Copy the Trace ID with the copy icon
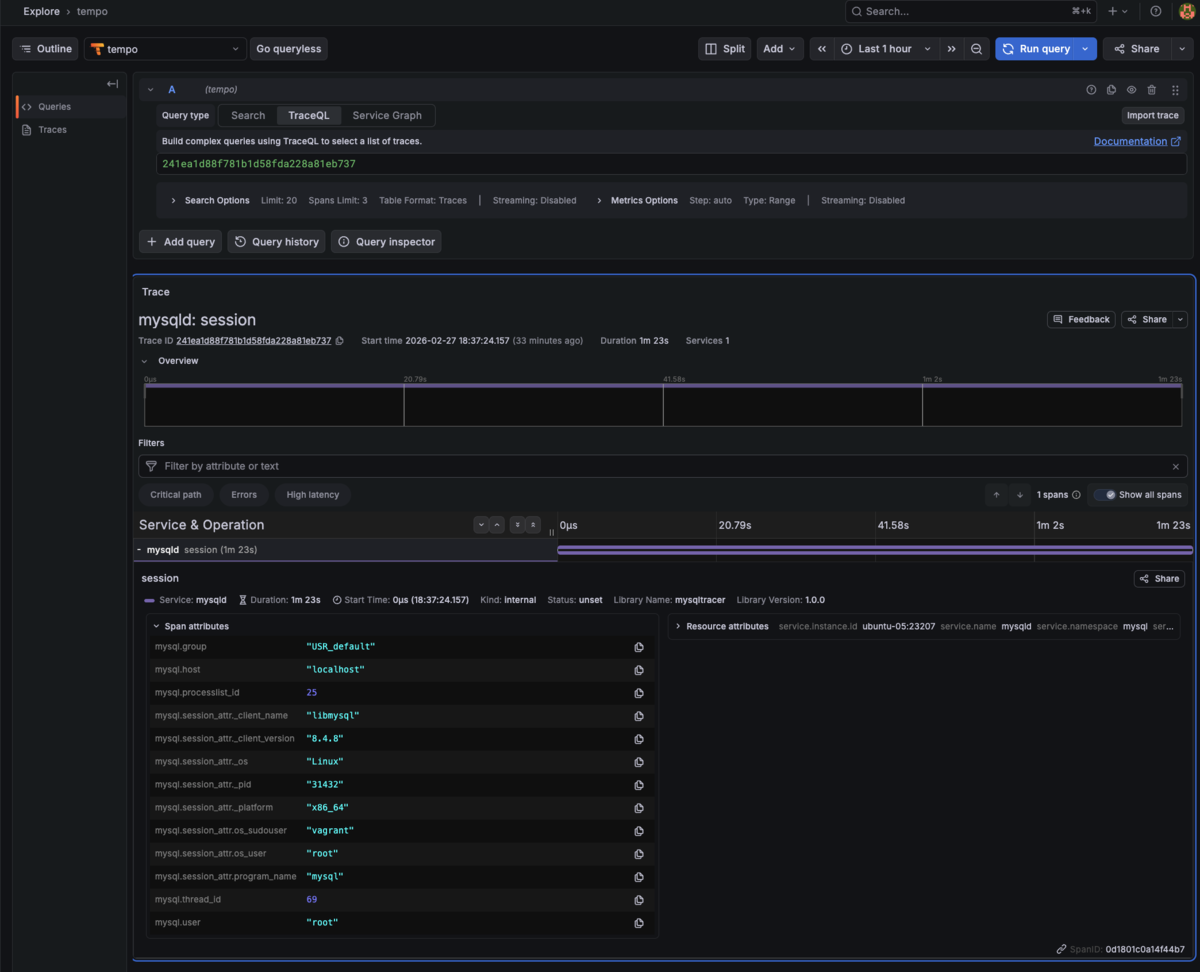 pyautogui.click(x=340, y=341)
